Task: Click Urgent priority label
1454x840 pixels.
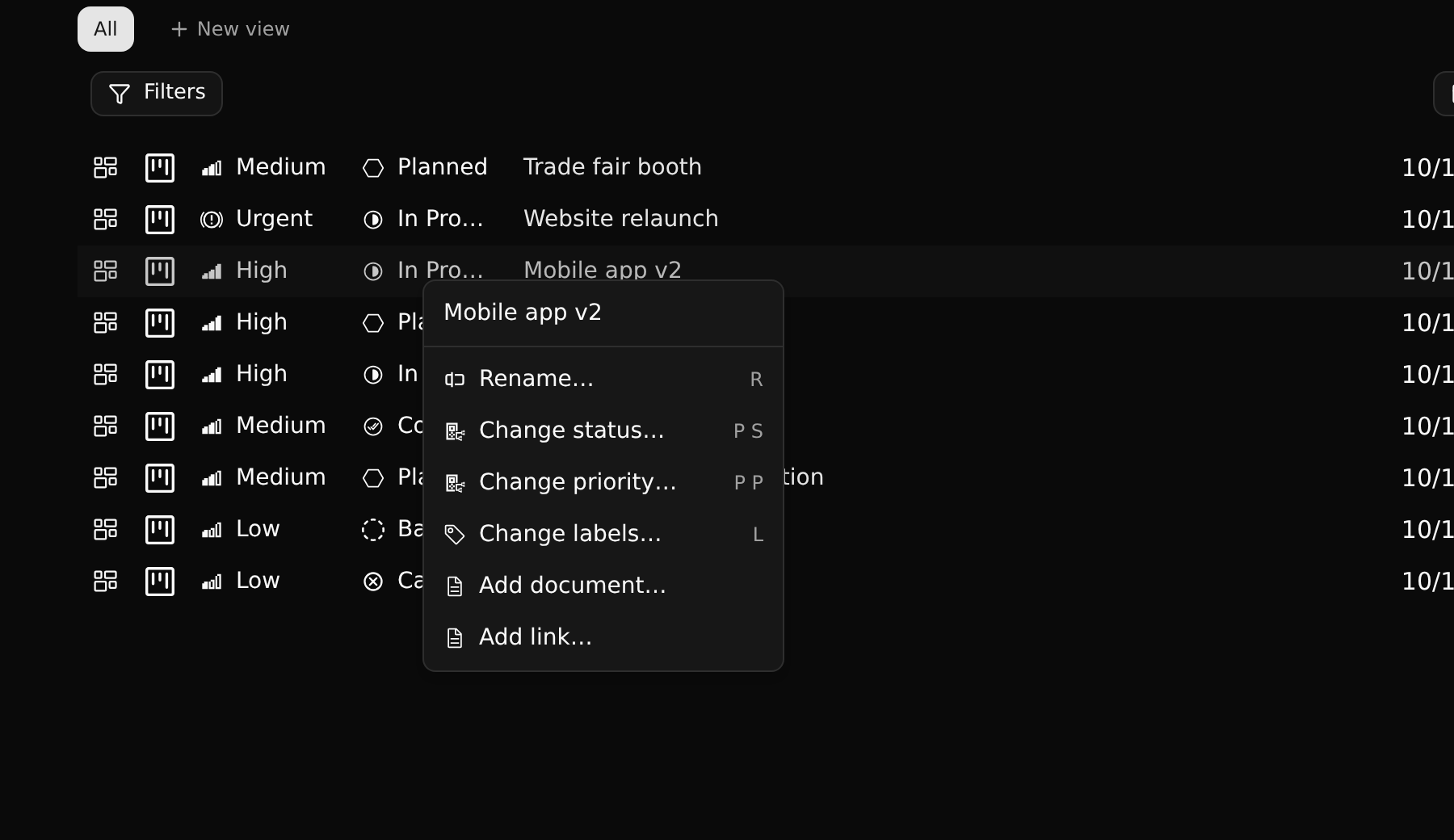Action: pyautogui.click(x=274, y=219)
